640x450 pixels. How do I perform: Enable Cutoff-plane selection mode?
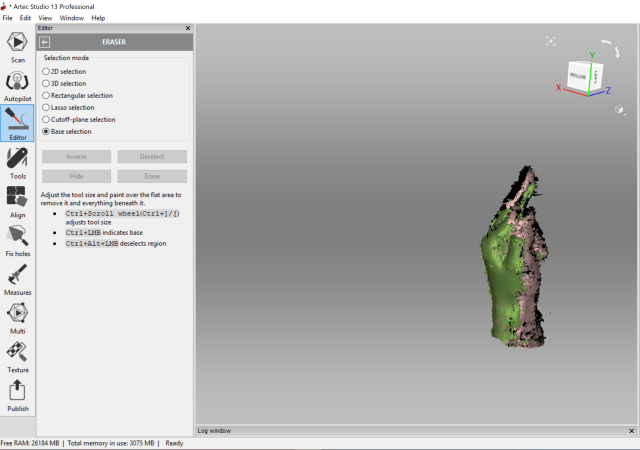coord(46,119)
